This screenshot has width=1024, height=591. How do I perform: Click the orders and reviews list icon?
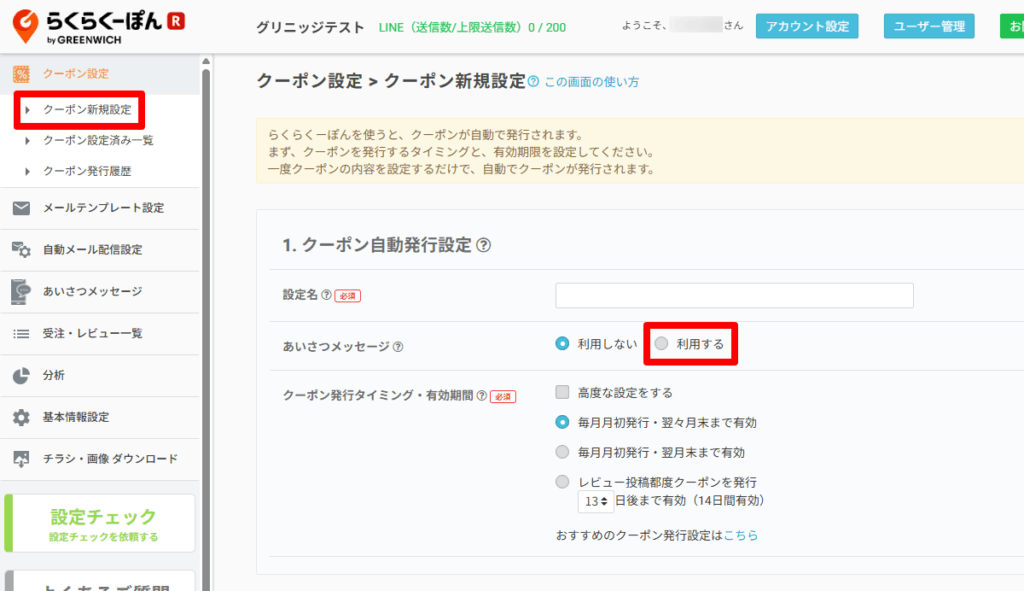pos(21,333)
